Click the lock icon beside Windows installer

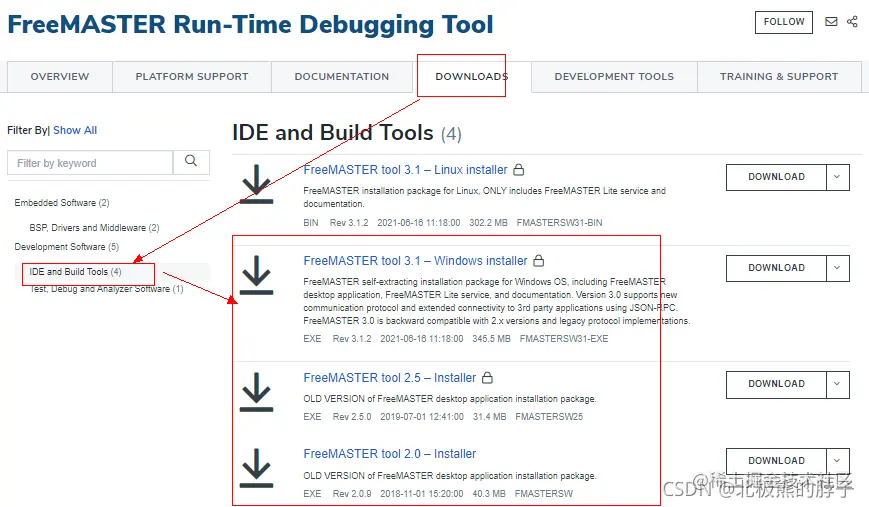pos(539,260)
